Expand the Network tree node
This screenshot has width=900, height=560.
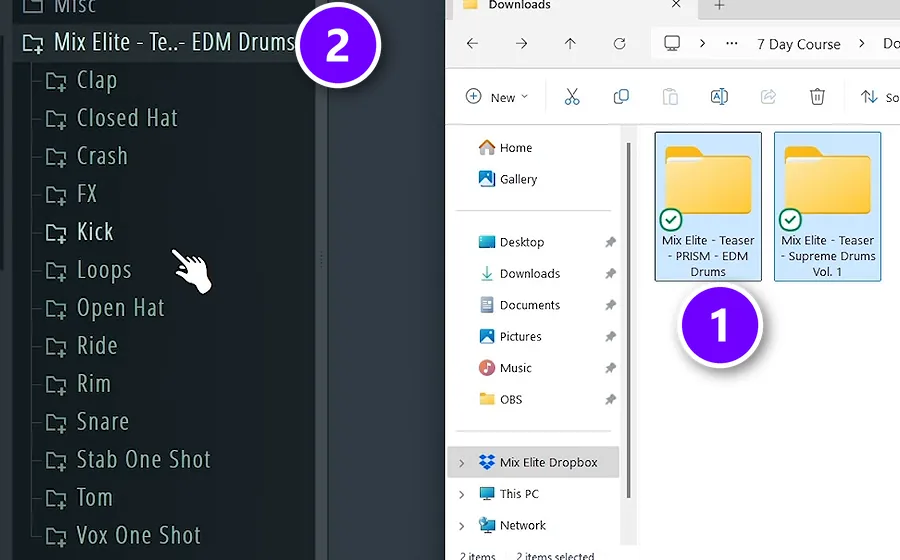[461, 526]
